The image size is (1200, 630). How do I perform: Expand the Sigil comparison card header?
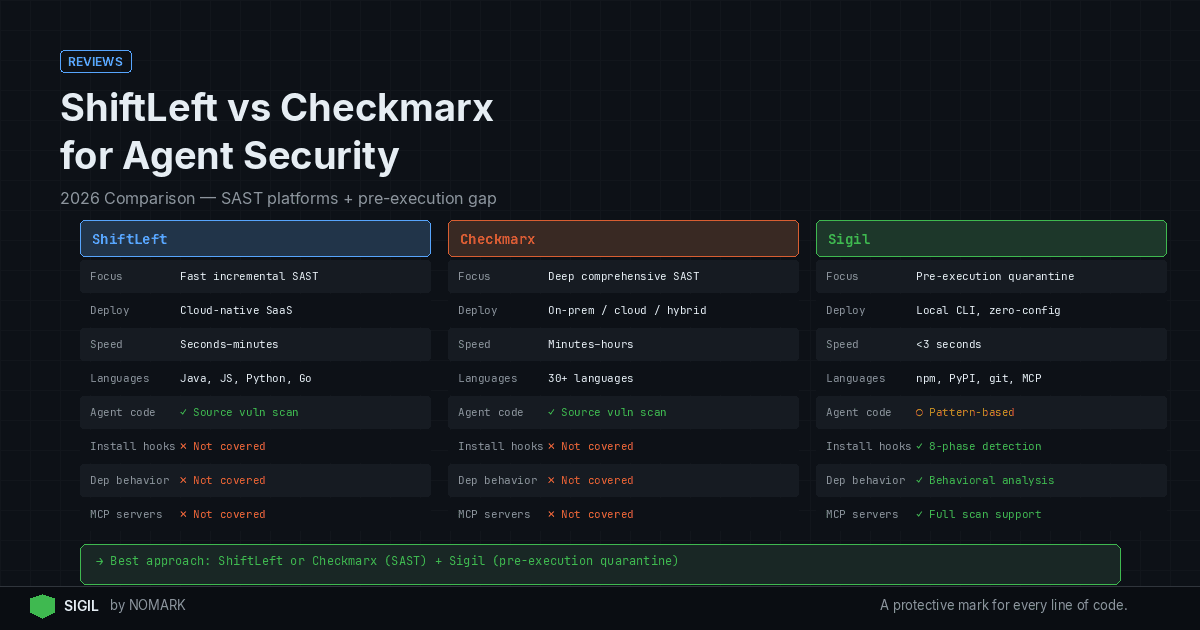coord(991,238)
